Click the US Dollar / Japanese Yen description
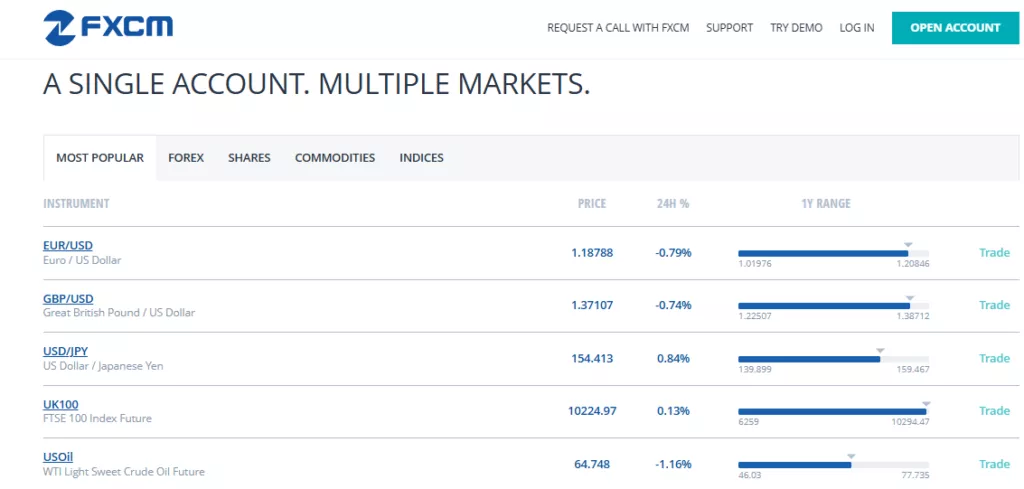This screenshot has height=489, width=1024. tap(103, 366)
